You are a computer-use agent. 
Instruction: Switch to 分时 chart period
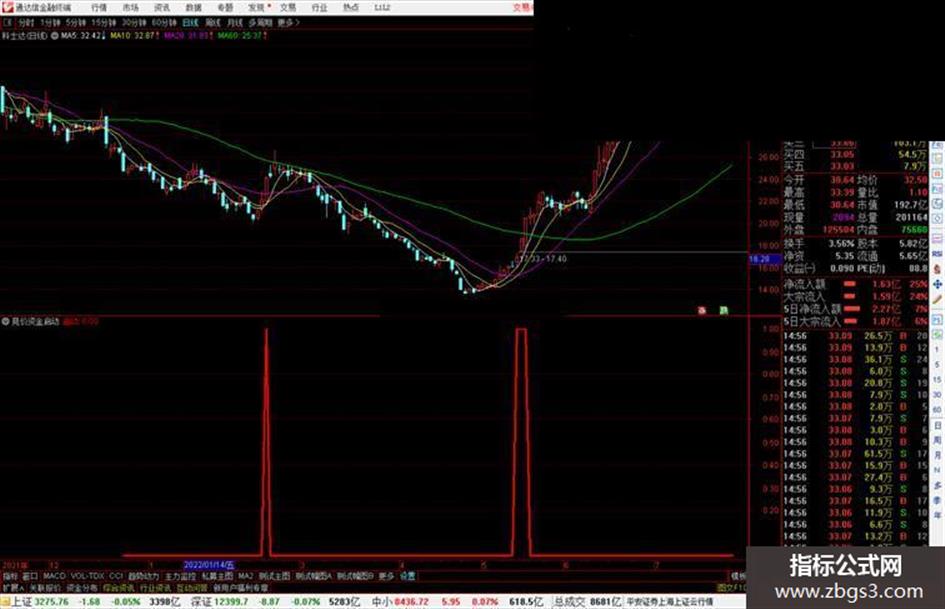click(x=26, y=22)
